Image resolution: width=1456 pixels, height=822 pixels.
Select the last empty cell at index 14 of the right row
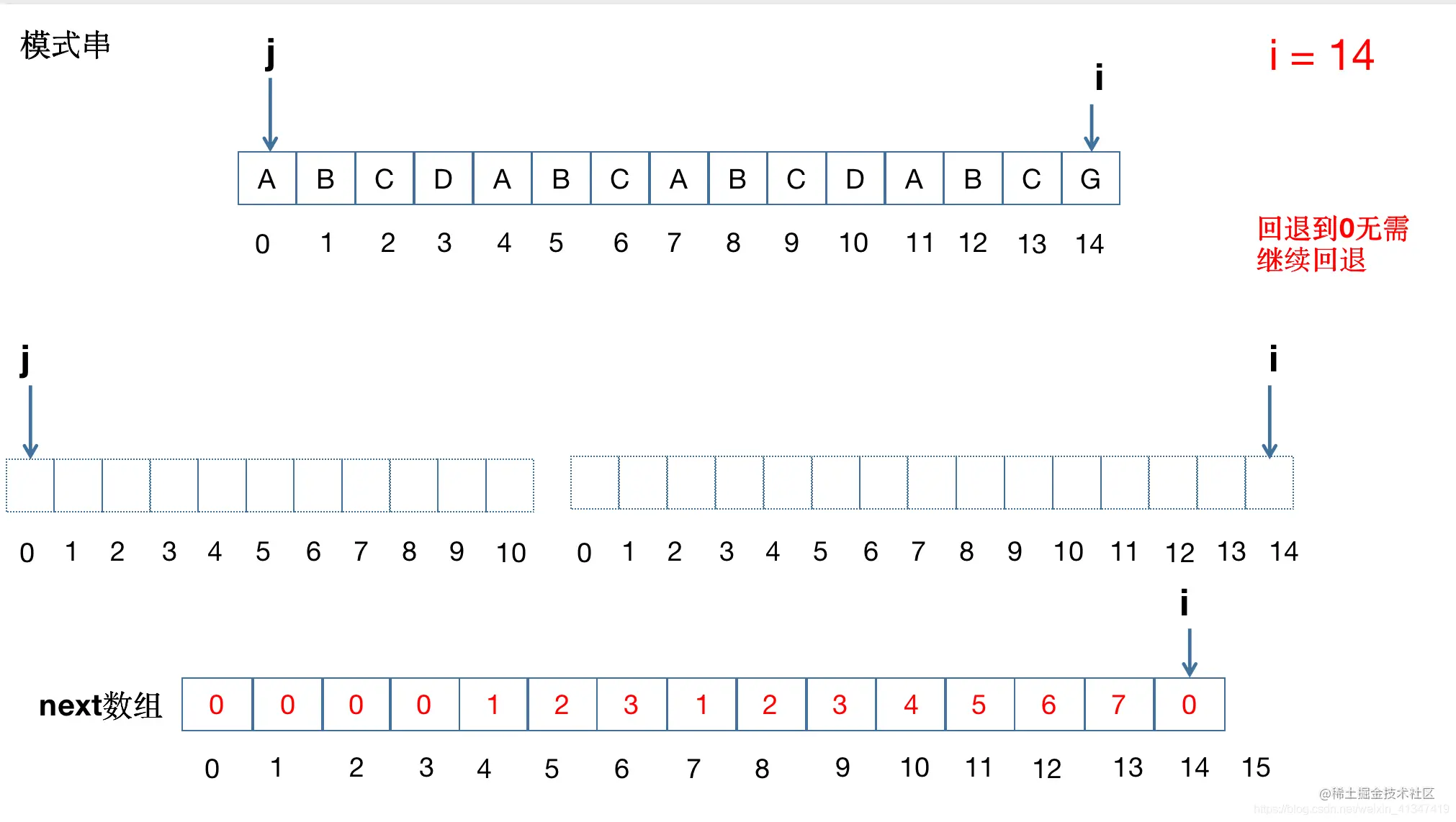pyautogui.click(x=1269, y=483)
